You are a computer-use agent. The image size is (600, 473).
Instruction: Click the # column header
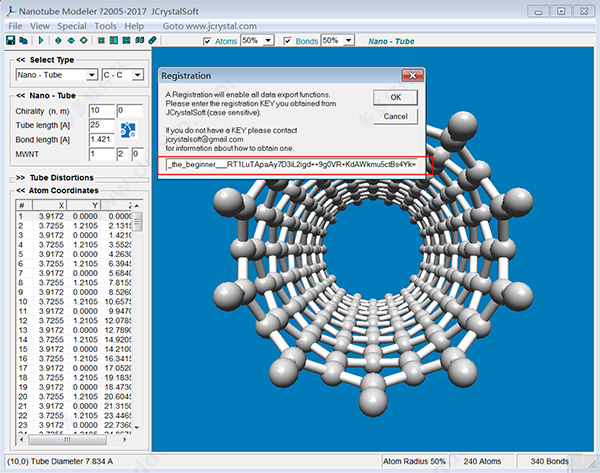24,205
